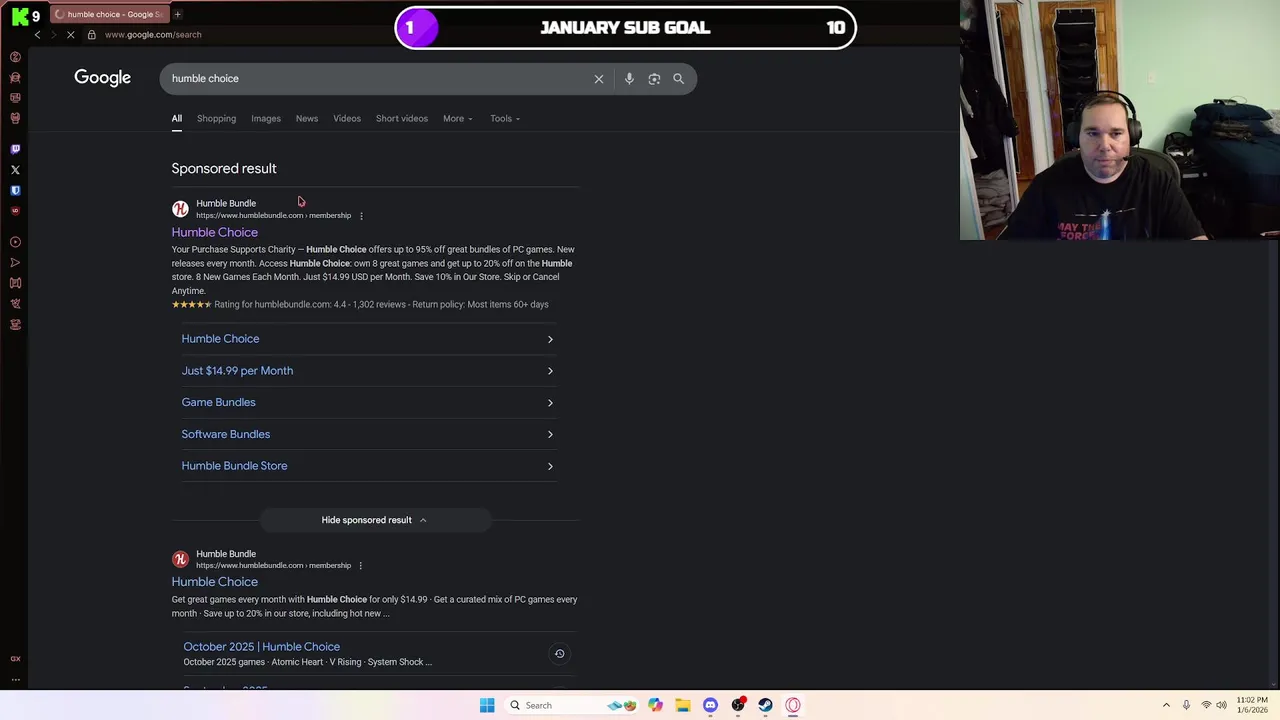Click the January Sub Goal overlay bar
This screenshot has width=1280, height=720.
coord(626,28)
